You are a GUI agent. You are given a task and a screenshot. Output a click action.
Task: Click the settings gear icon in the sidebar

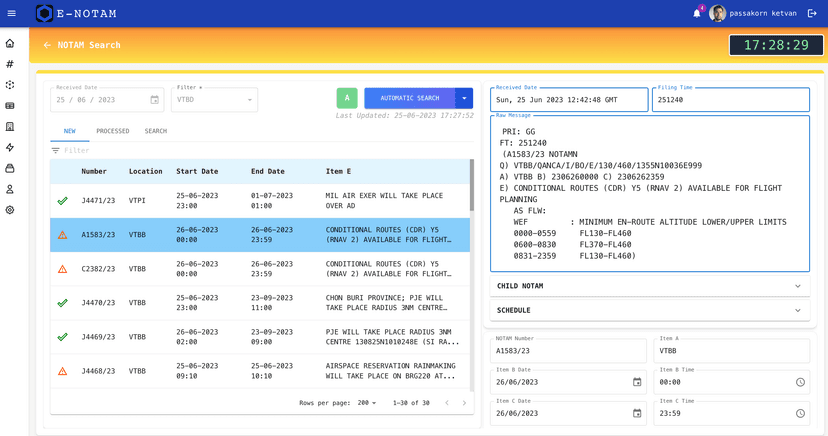pyautogui.click(x=10, y=210)
